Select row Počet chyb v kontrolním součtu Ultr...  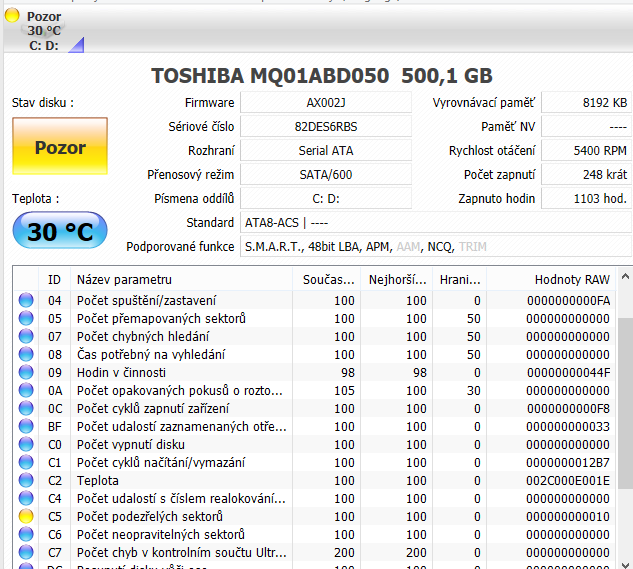(x=314, y=552)
